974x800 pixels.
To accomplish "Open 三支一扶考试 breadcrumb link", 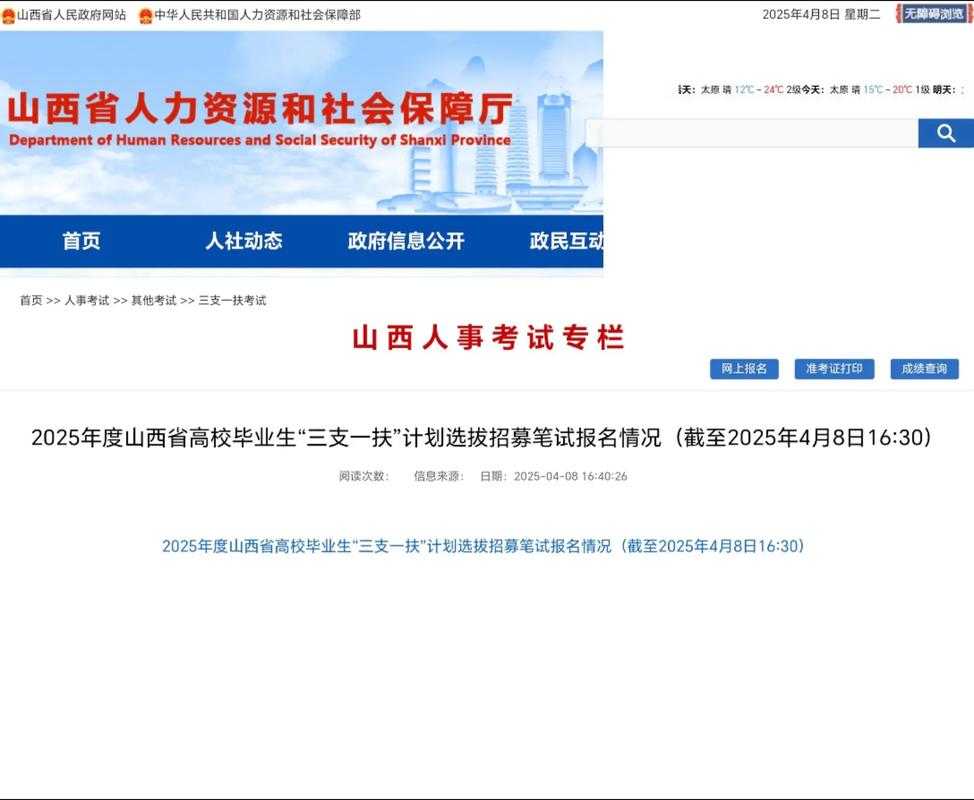I will (232, 299).
